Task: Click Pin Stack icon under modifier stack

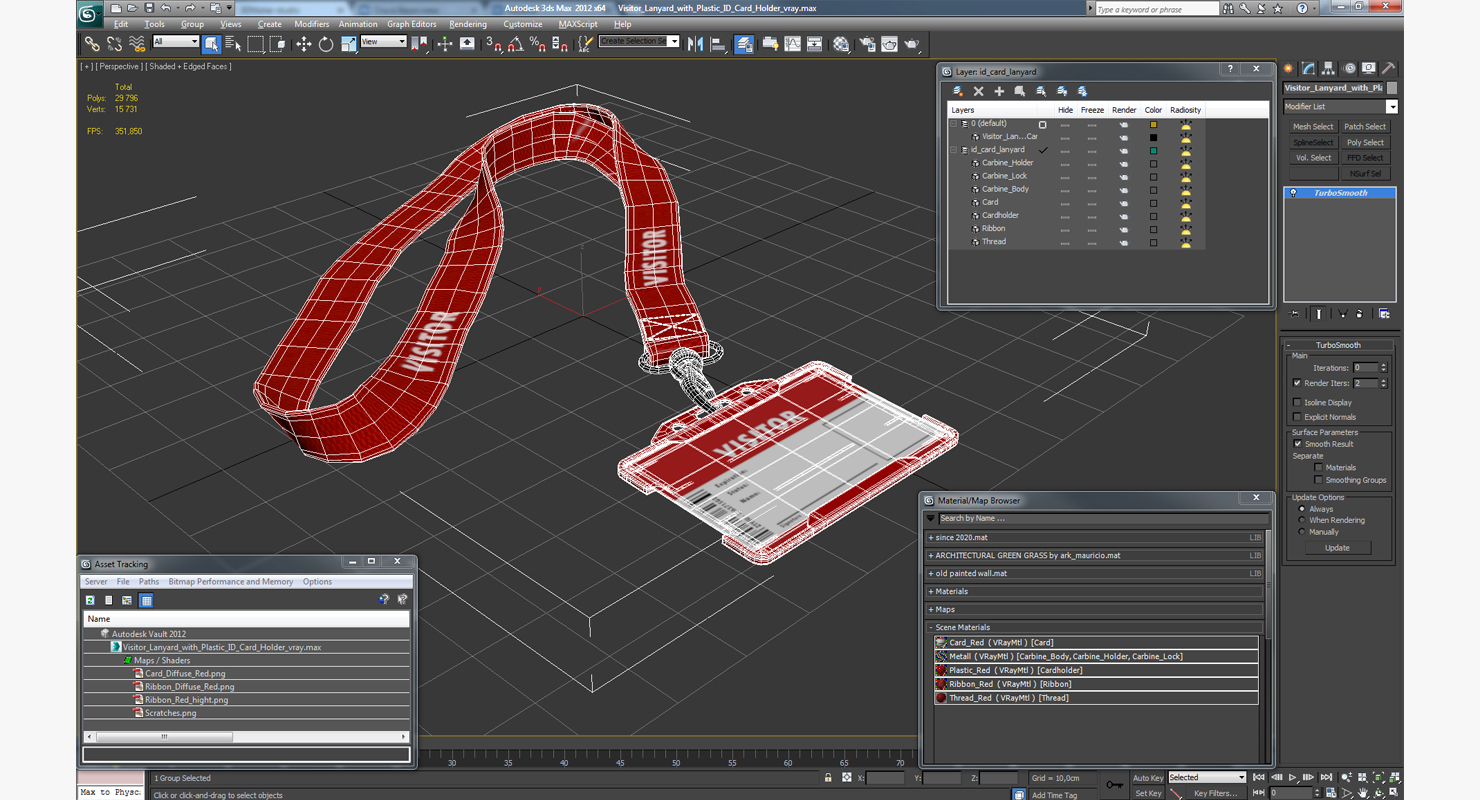Action: tap(1294, 314)
